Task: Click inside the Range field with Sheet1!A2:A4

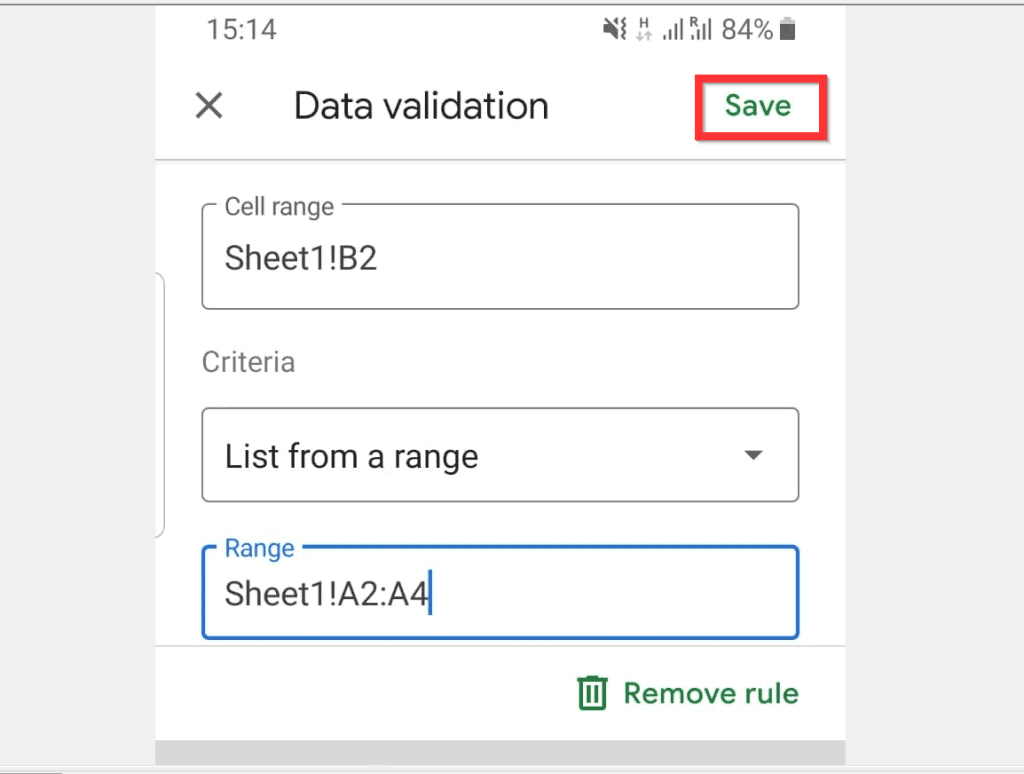Action: pos(500,592)
